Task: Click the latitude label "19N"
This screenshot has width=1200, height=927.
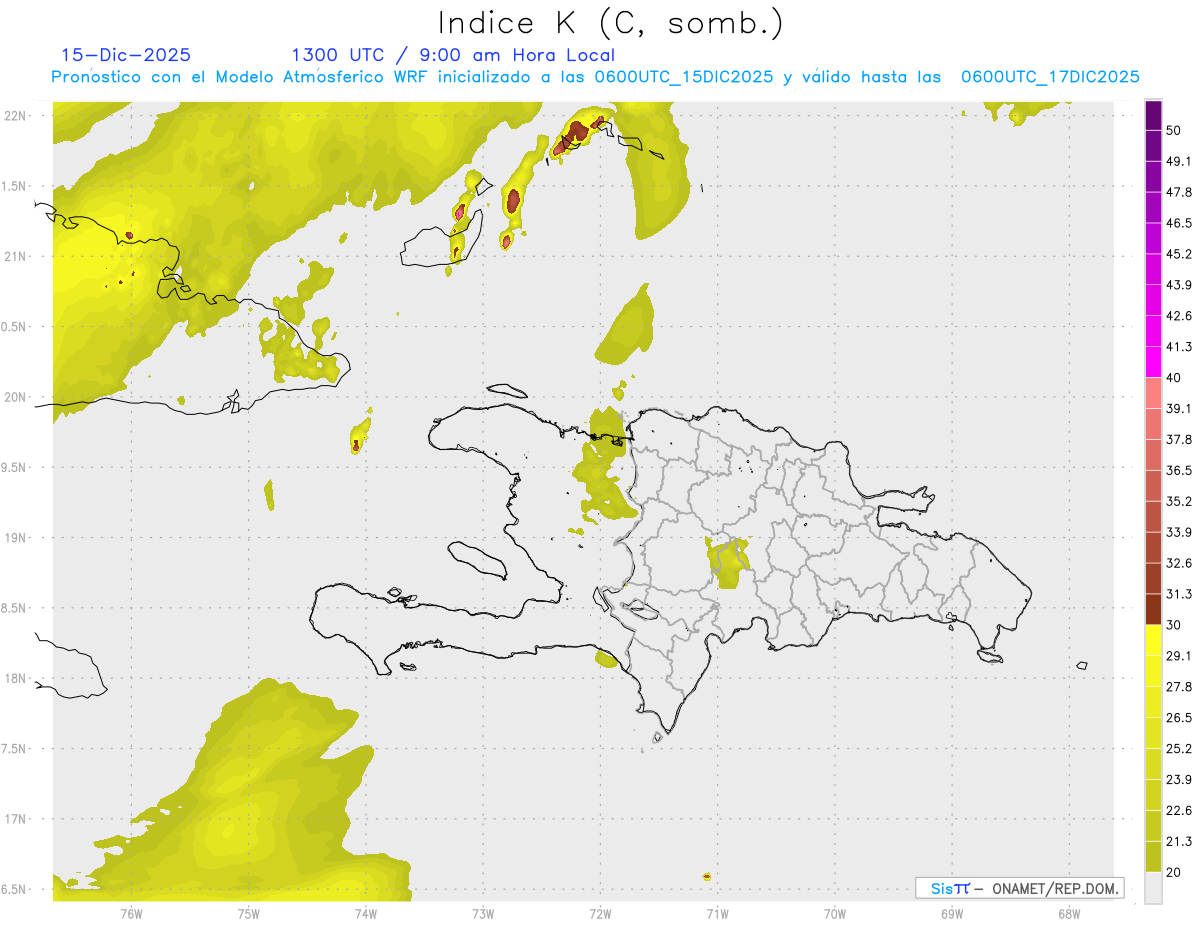Action: pos(16,538)
